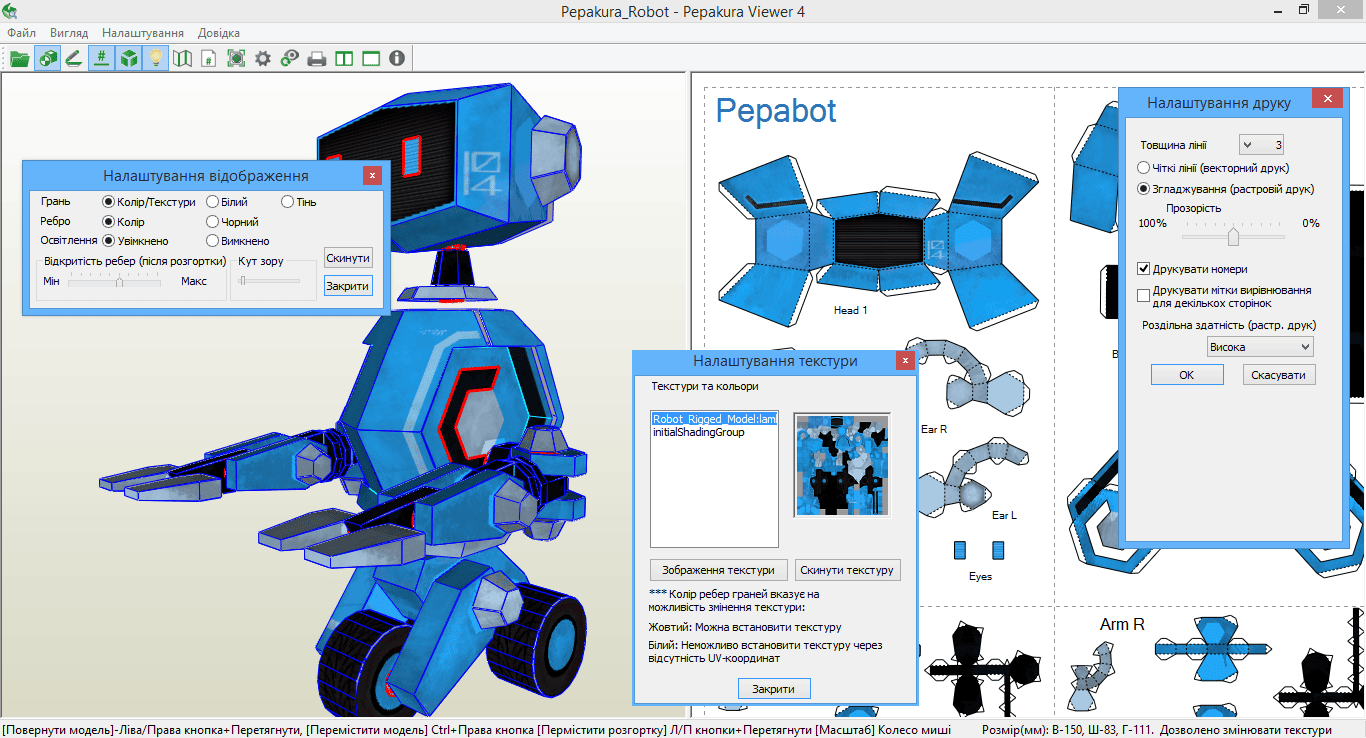Viewport: 1366px width, 738px height.
Task: Uncheck 'Друкувати номери' checkbox
Action: tap(1144, 269)
